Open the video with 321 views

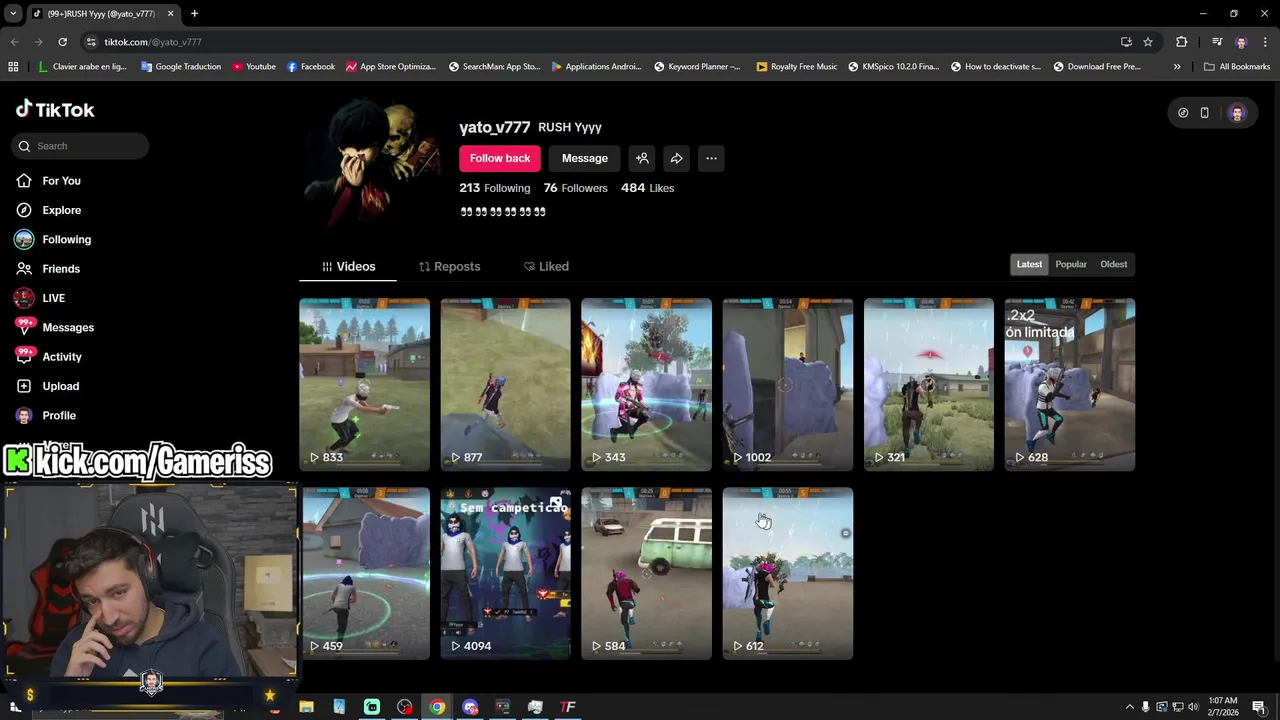point(929,384)
